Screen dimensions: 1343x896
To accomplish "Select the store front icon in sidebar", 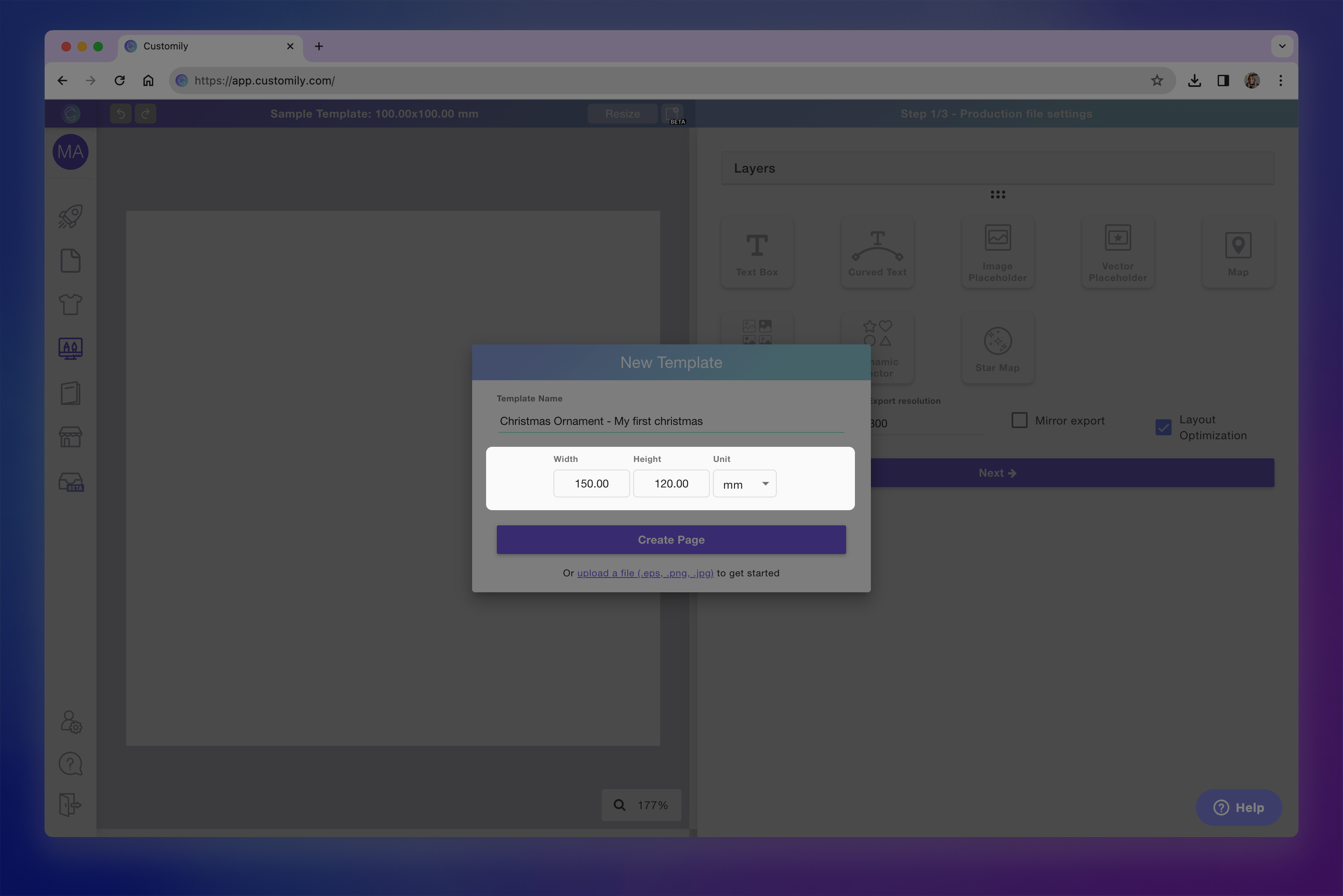I will pyautogui.click(x=70, y=437).
